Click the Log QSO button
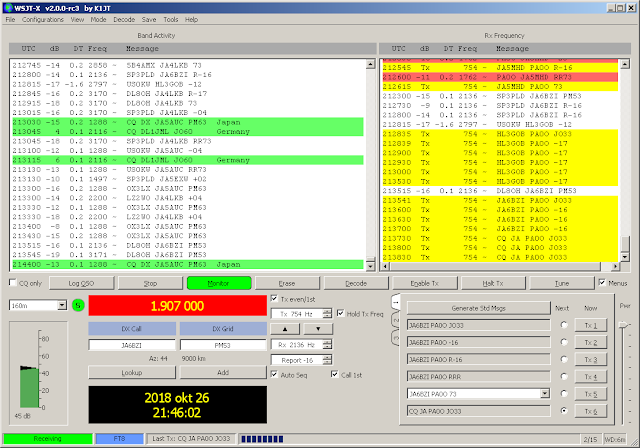Image resolution: width=640 pixels, height=448 pixels. tap(81, 283)
